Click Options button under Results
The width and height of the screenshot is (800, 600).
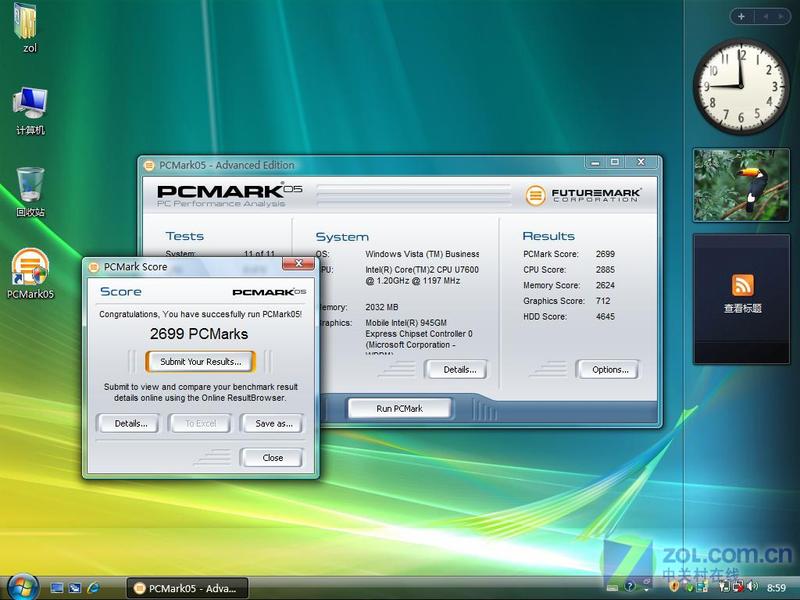tap(610, 369)
